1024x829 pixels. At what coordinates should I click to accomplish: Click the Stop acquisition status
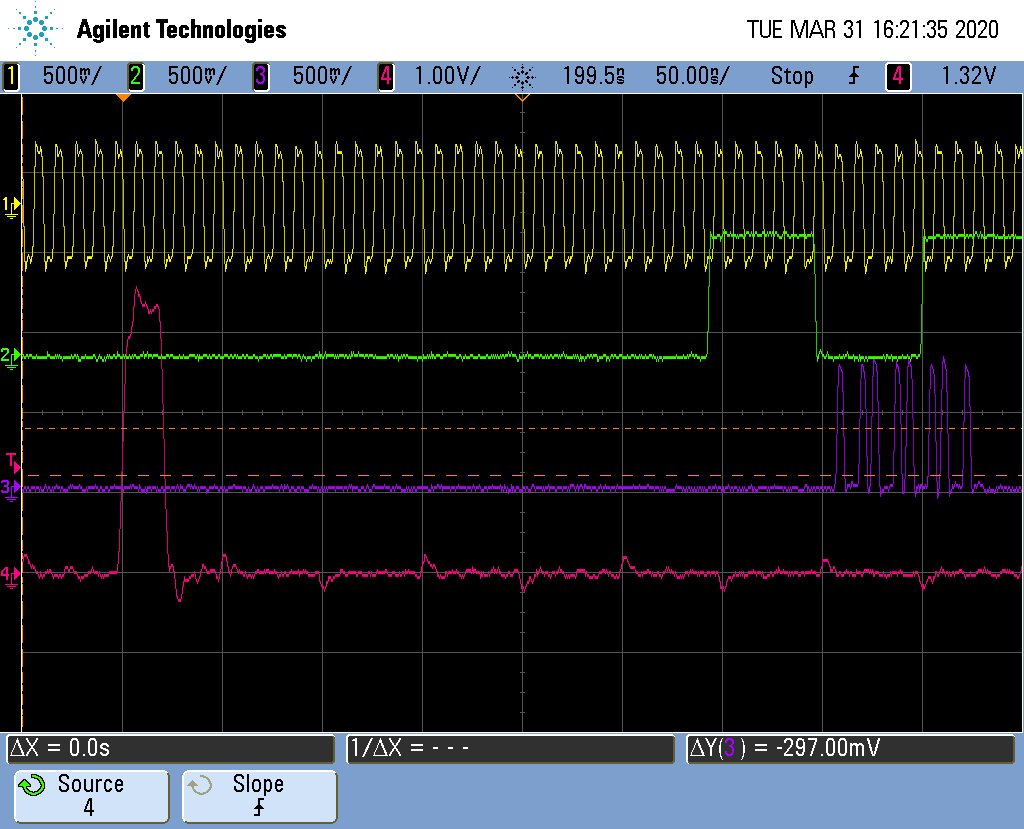click(792, 76)
